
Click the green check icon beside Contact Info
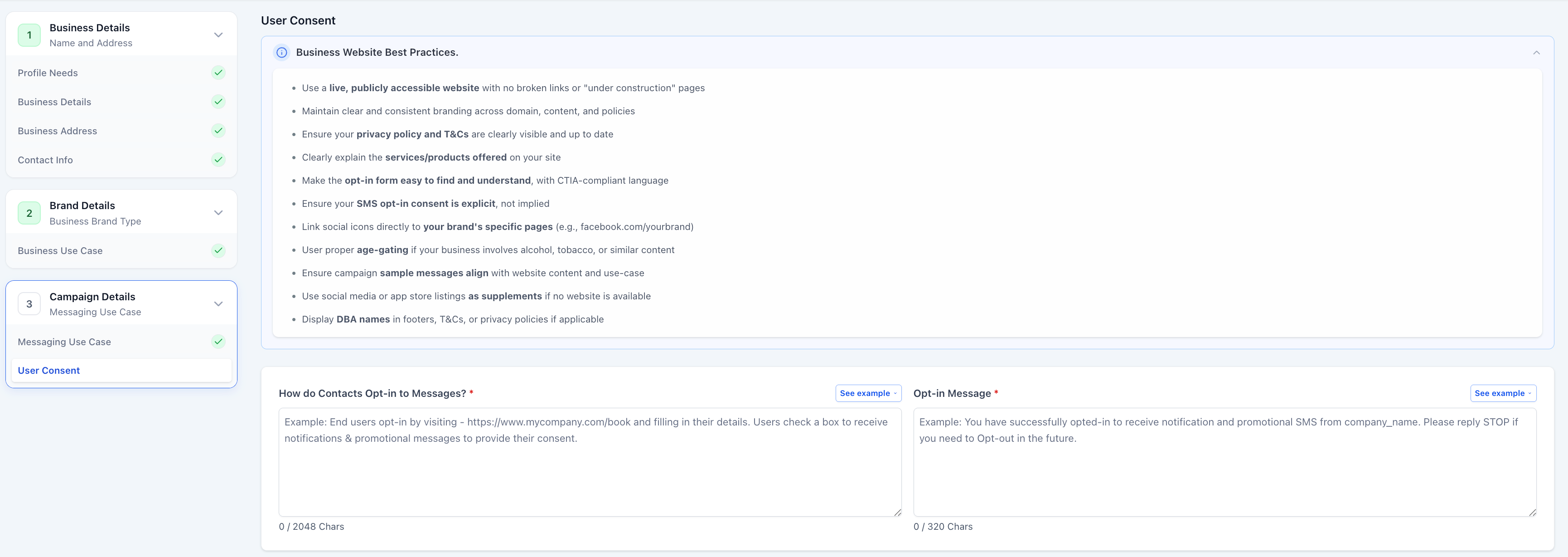(218, 160)
